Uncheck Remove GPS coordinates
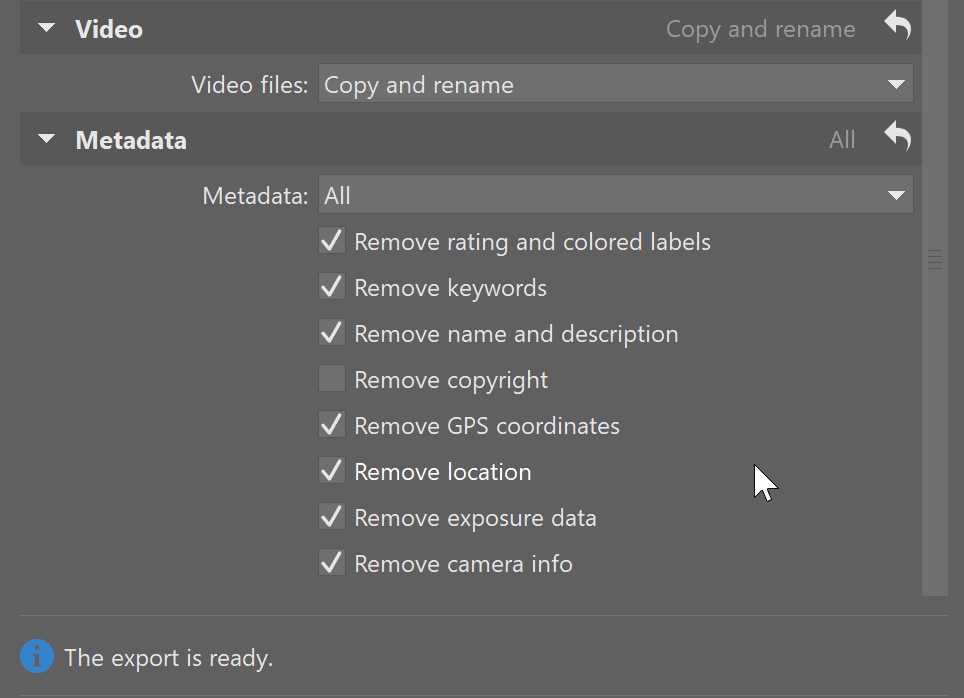Viewport: 964px width, 698px height. [332, 425]
